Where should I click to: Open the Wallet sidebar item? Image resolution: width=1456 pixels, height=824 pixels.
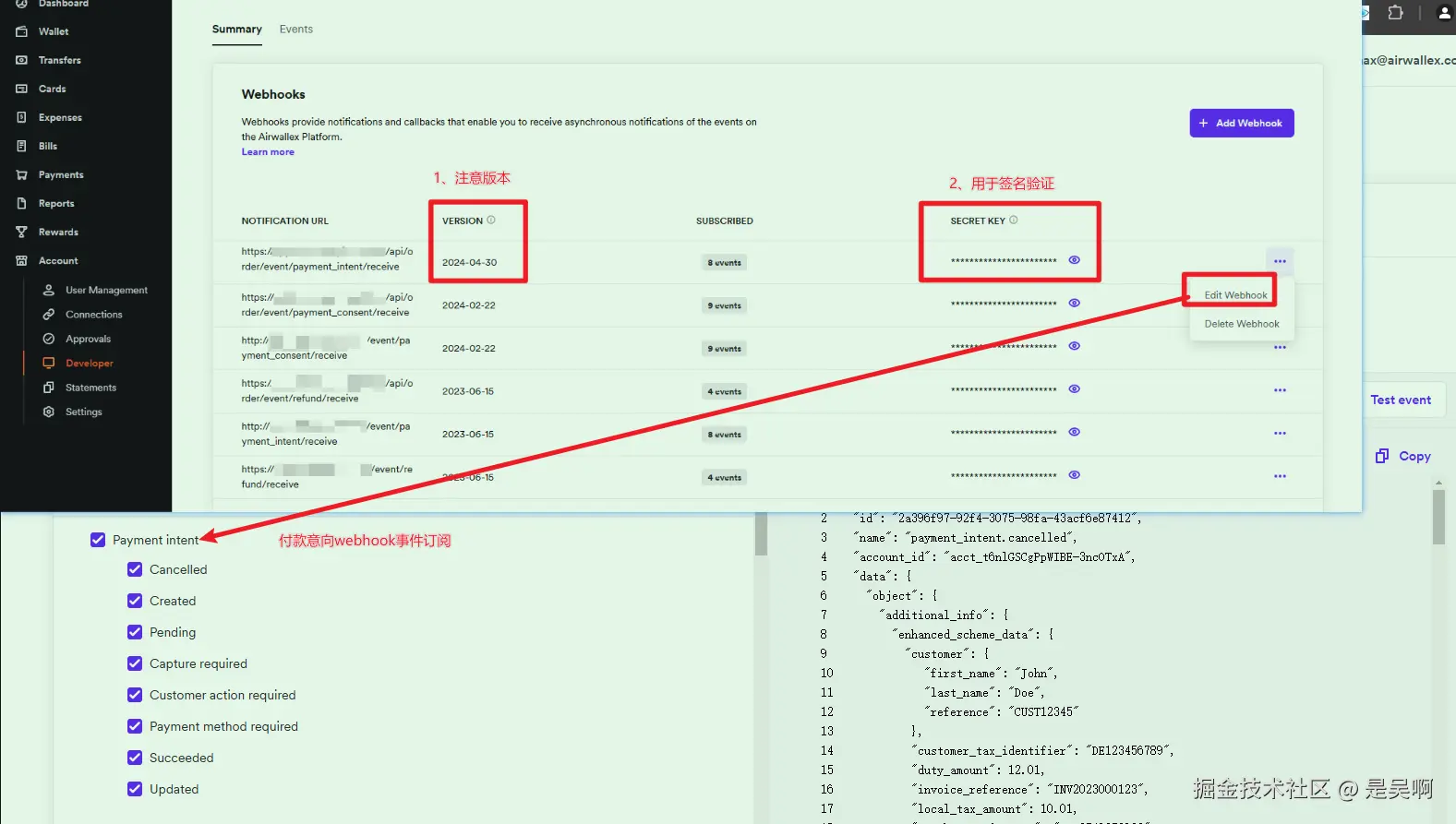pos(53,31)
